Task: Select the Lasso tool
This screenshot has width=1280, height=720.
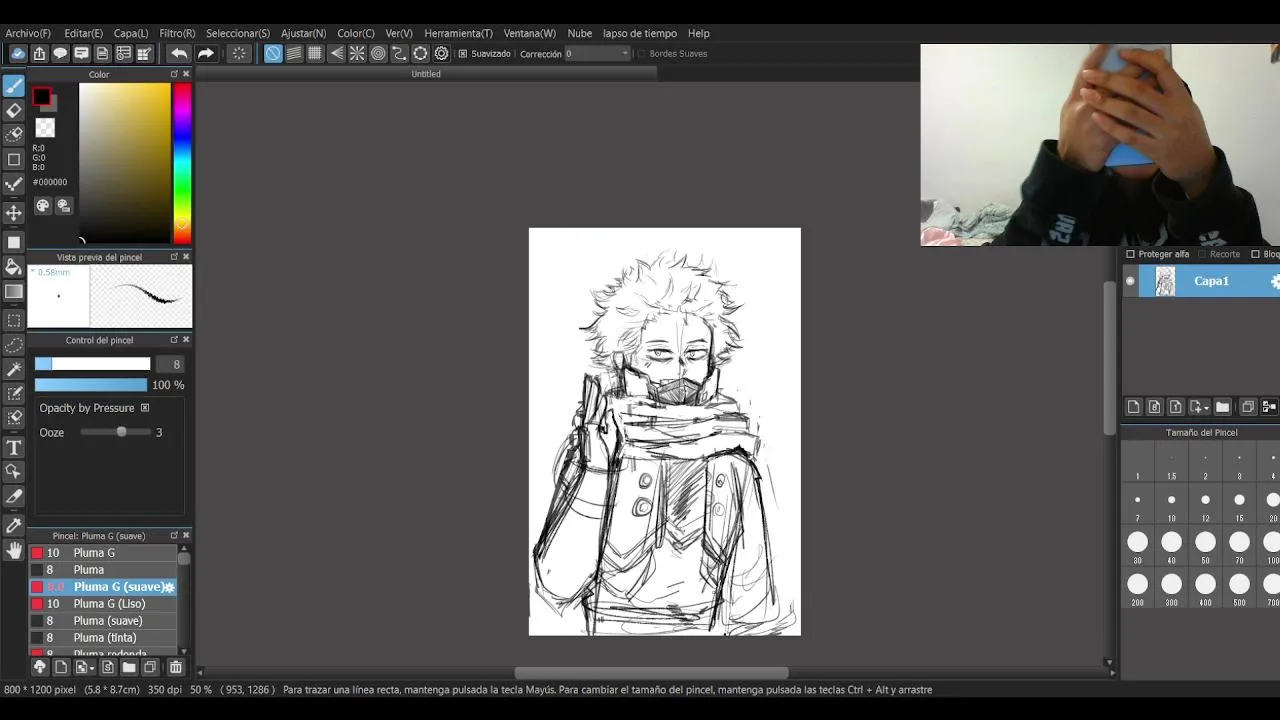Action: tap(14, 345)
